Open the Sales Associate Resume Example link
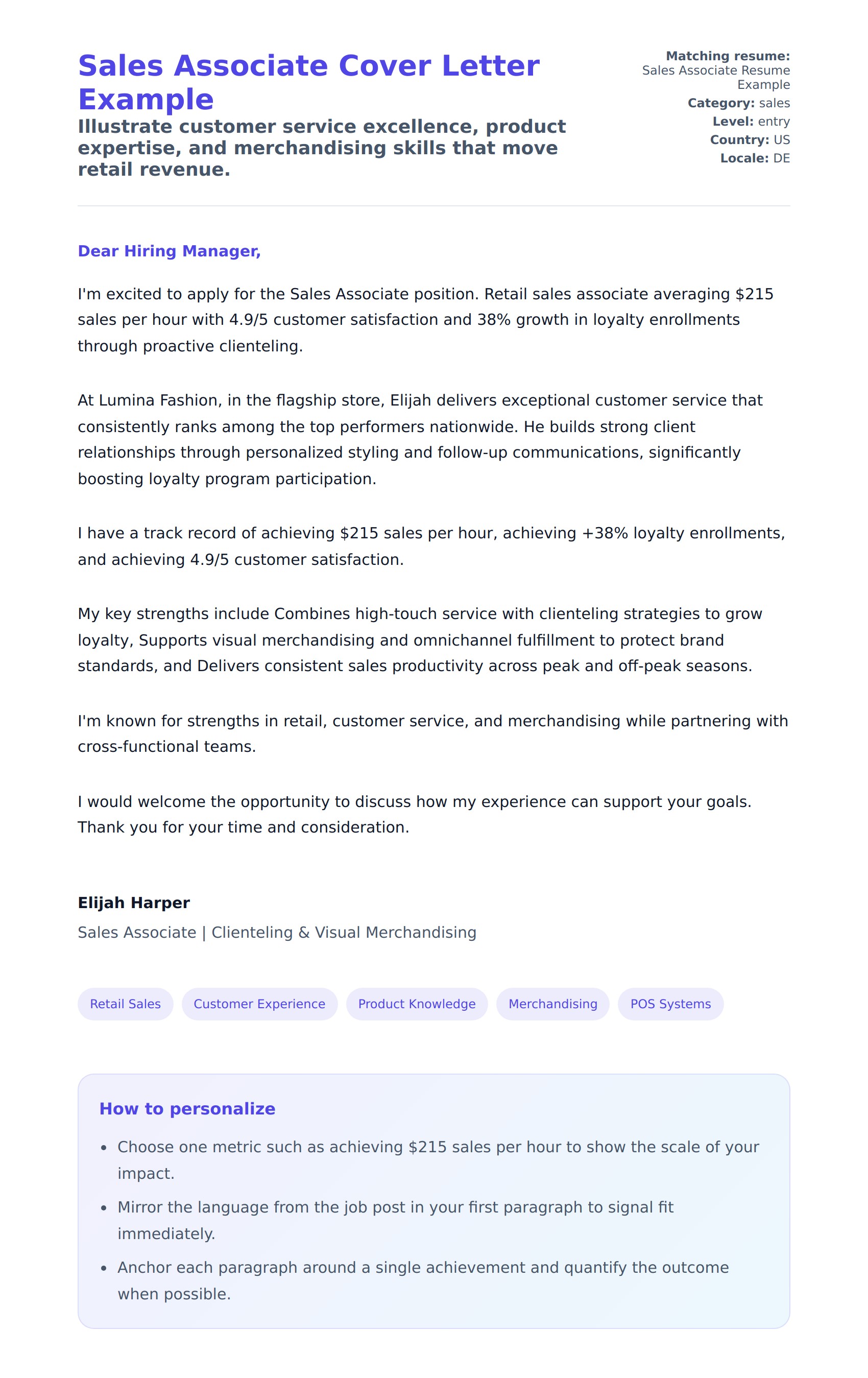The width and height of the screenshot is (868, 1378). click(715, 77)
